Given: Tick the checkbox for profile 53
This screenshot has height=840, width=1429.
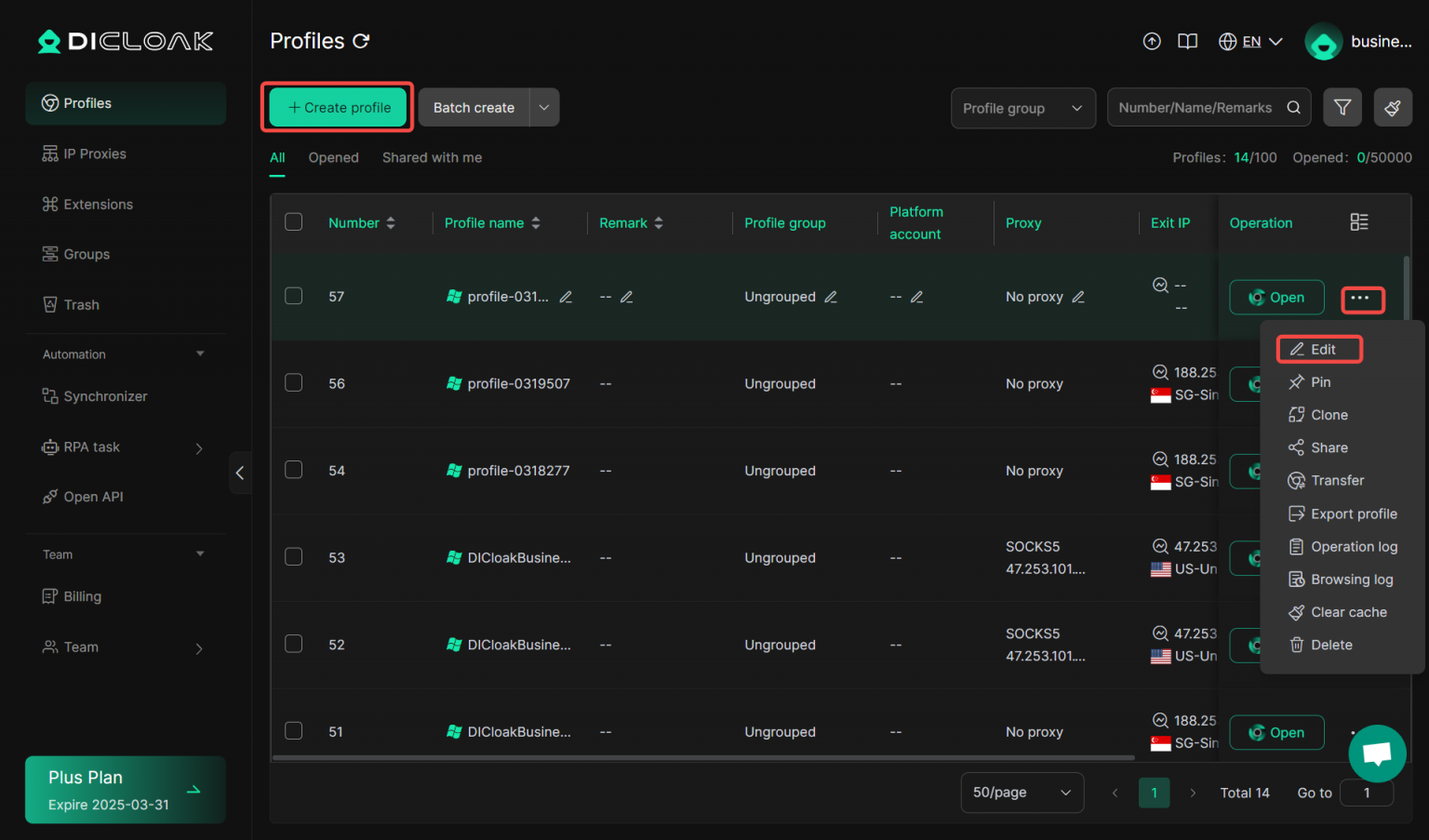Looking at the screenshot, I should [293, 556].
